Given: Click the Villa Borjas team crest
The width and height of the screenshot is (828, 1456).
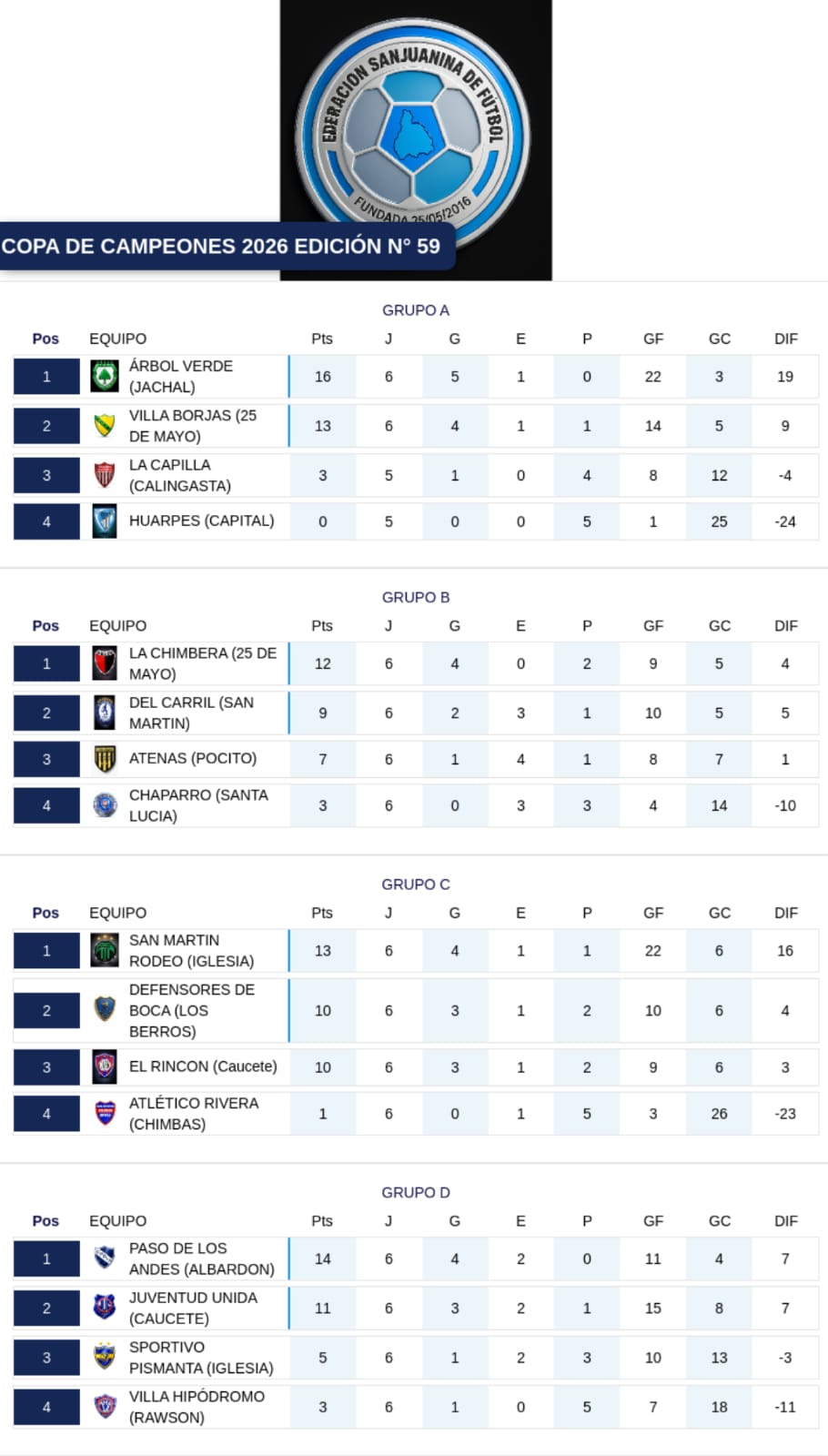Looking at the screenshot, I should [x=105, y=426].
